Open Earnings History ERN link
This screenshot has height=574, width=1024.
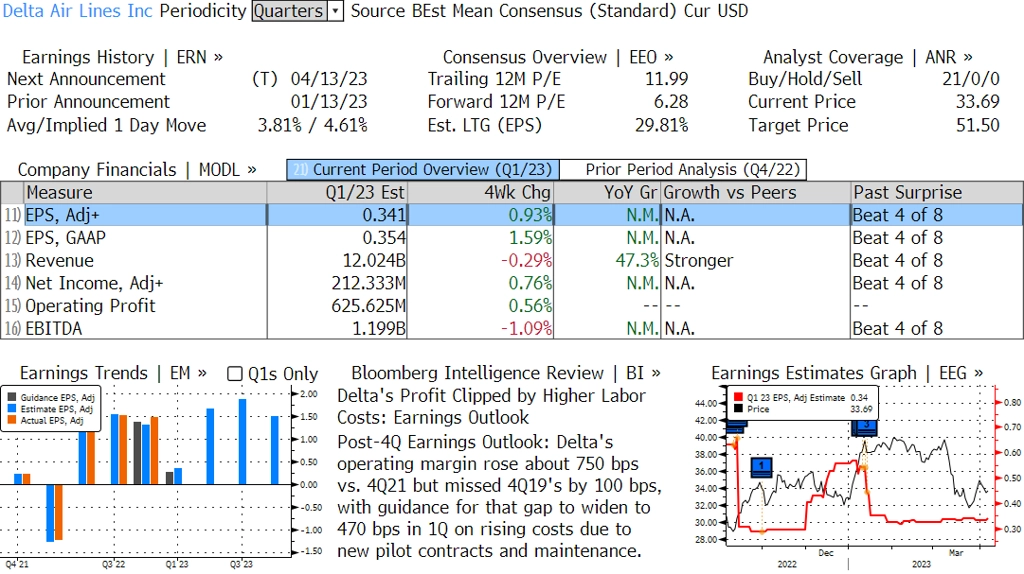click(122, 57)
